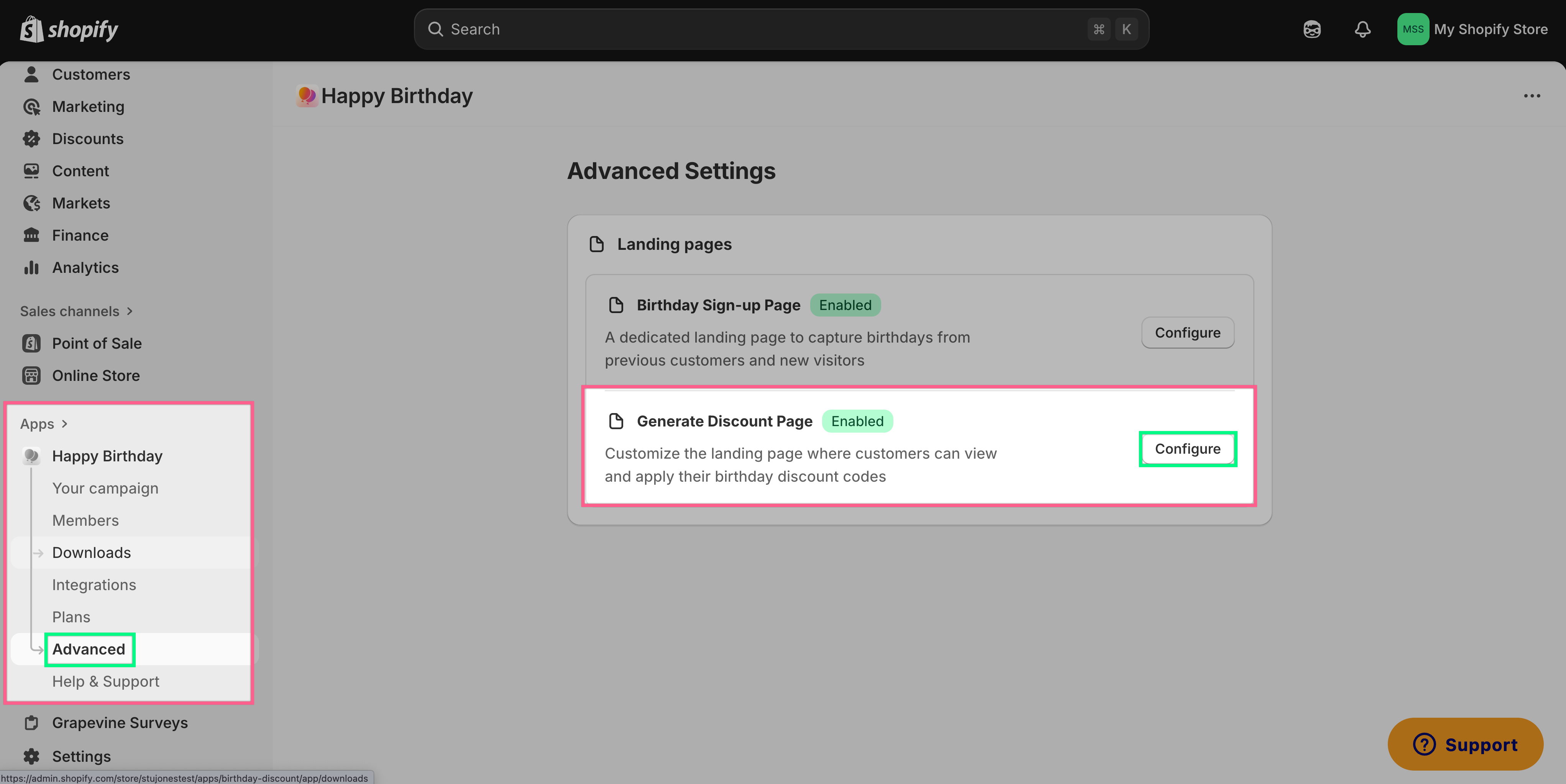The image size is (1566, 784).
Task: Select the Discounts badge icon
Action: (31, 139)
